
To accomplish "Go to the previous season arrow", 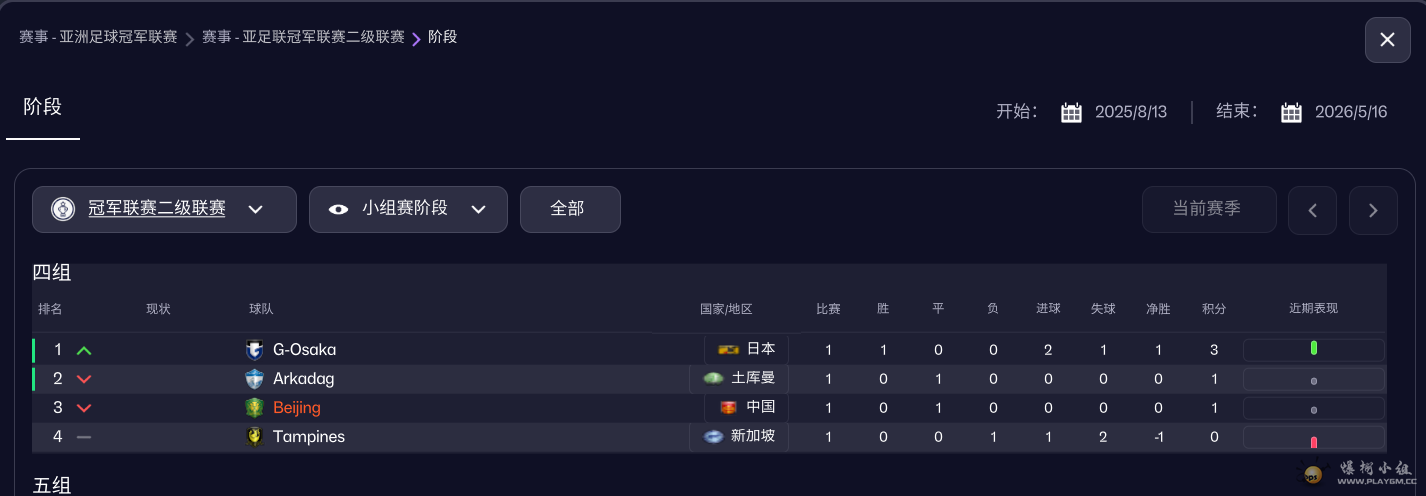I will pos(1313,210).
